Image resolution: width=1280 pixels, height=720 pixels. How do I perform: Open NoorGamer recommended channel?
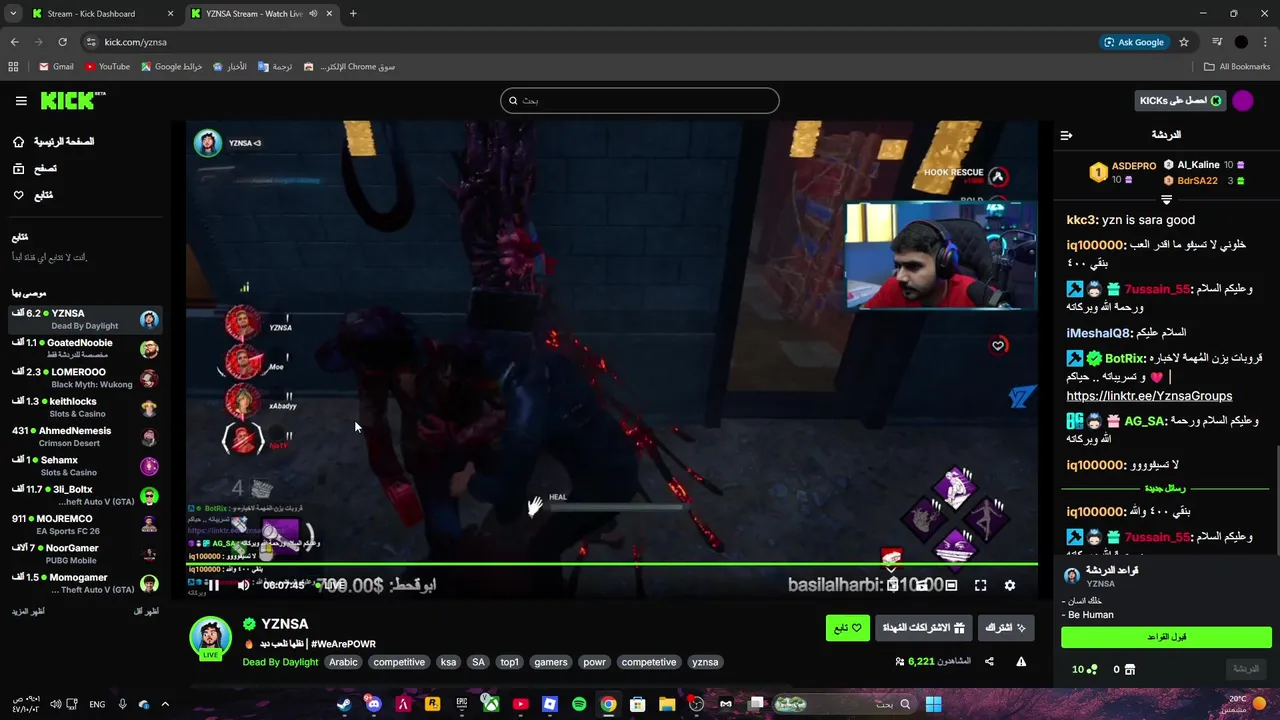85,554
